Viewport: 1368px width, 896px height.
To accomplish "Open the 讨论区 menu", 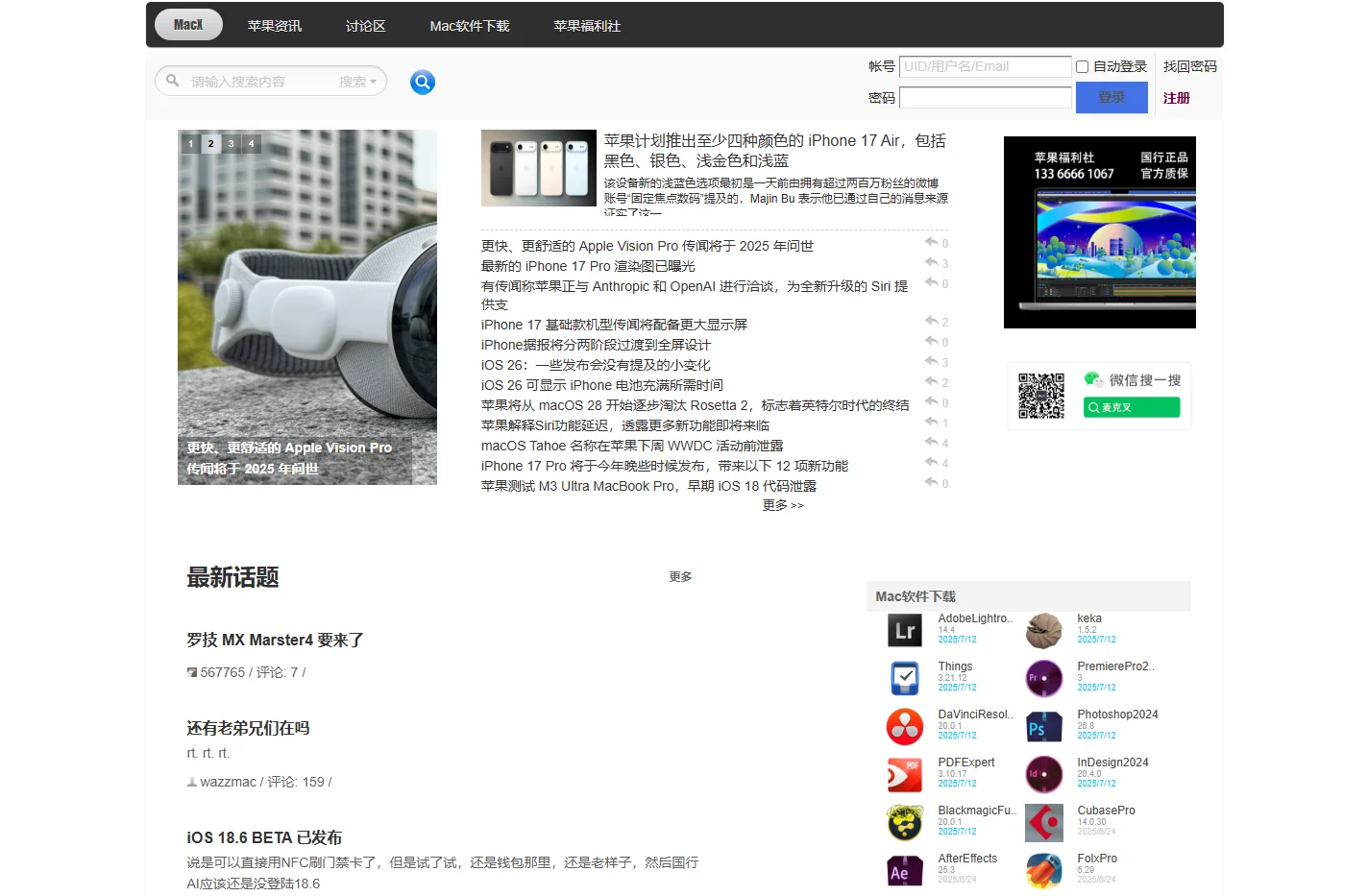I will (x=366, y=26).
